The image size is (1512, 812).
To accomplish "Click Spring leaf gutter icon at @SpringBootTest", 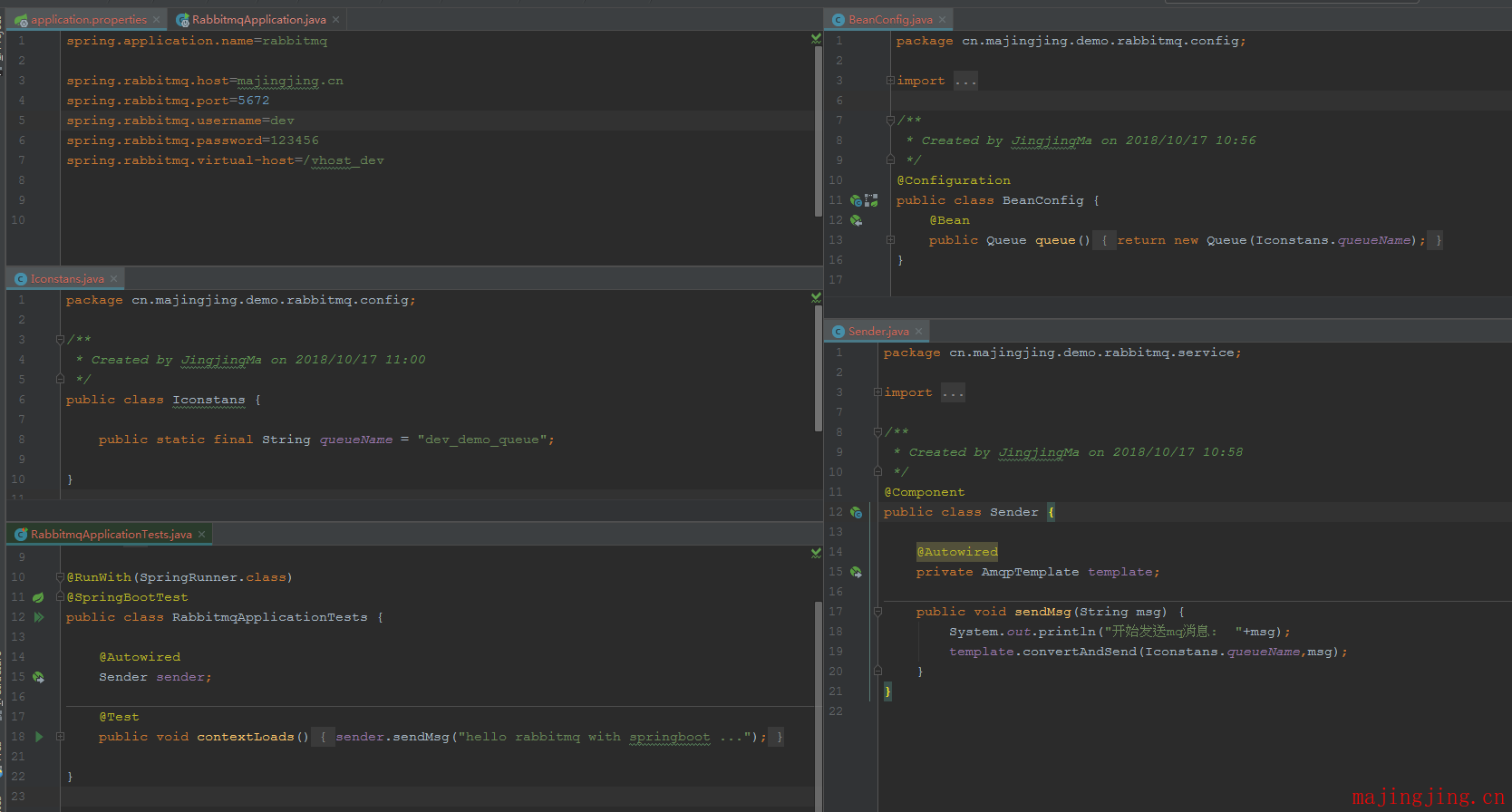I will pyautogui.click(x=38, y=597).
